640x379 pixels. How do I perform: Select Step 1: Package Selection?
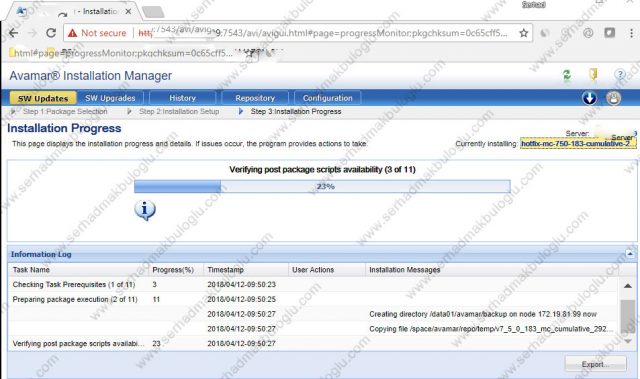(64, 111)
